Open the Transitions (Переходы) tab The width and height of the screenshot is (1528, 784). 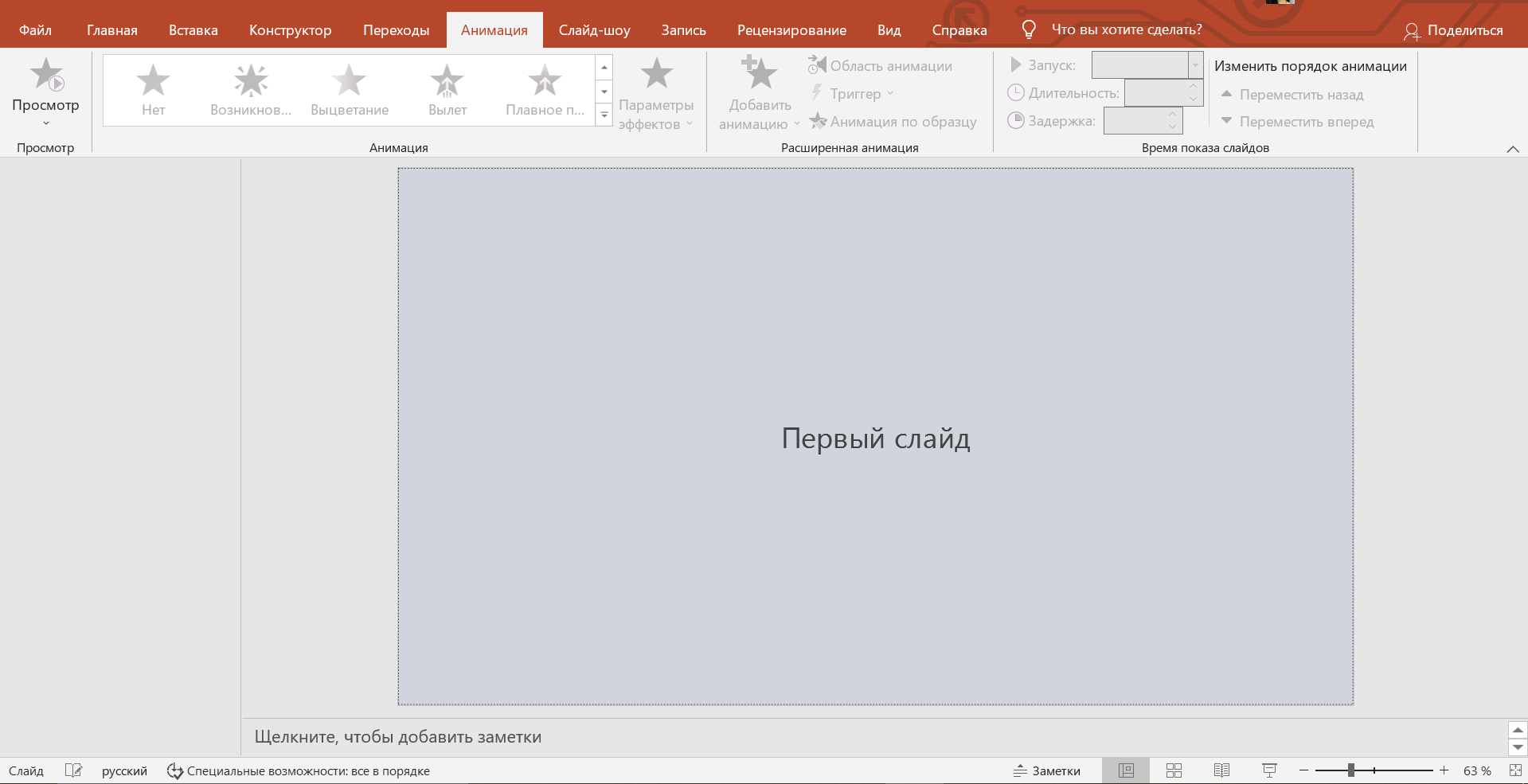[x=396, y=30]
